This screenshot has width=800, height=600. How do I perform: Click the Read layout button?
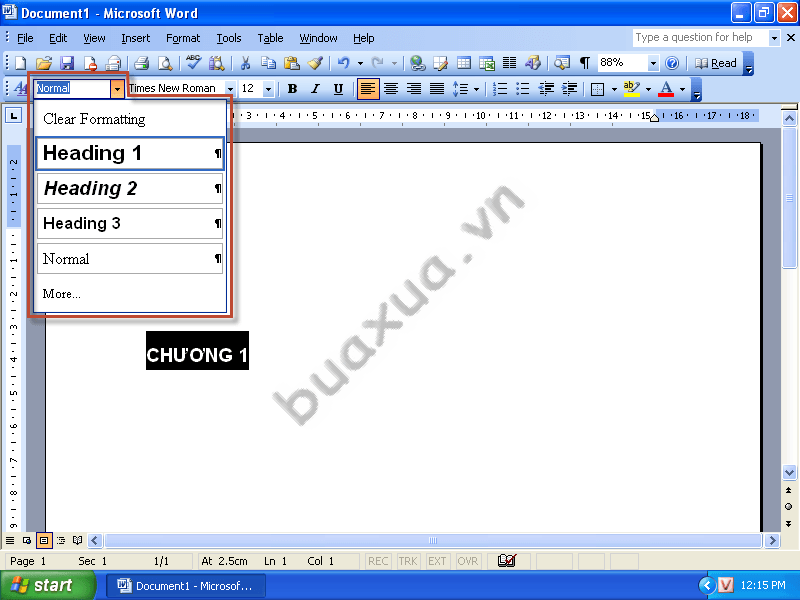click(716, 63)
